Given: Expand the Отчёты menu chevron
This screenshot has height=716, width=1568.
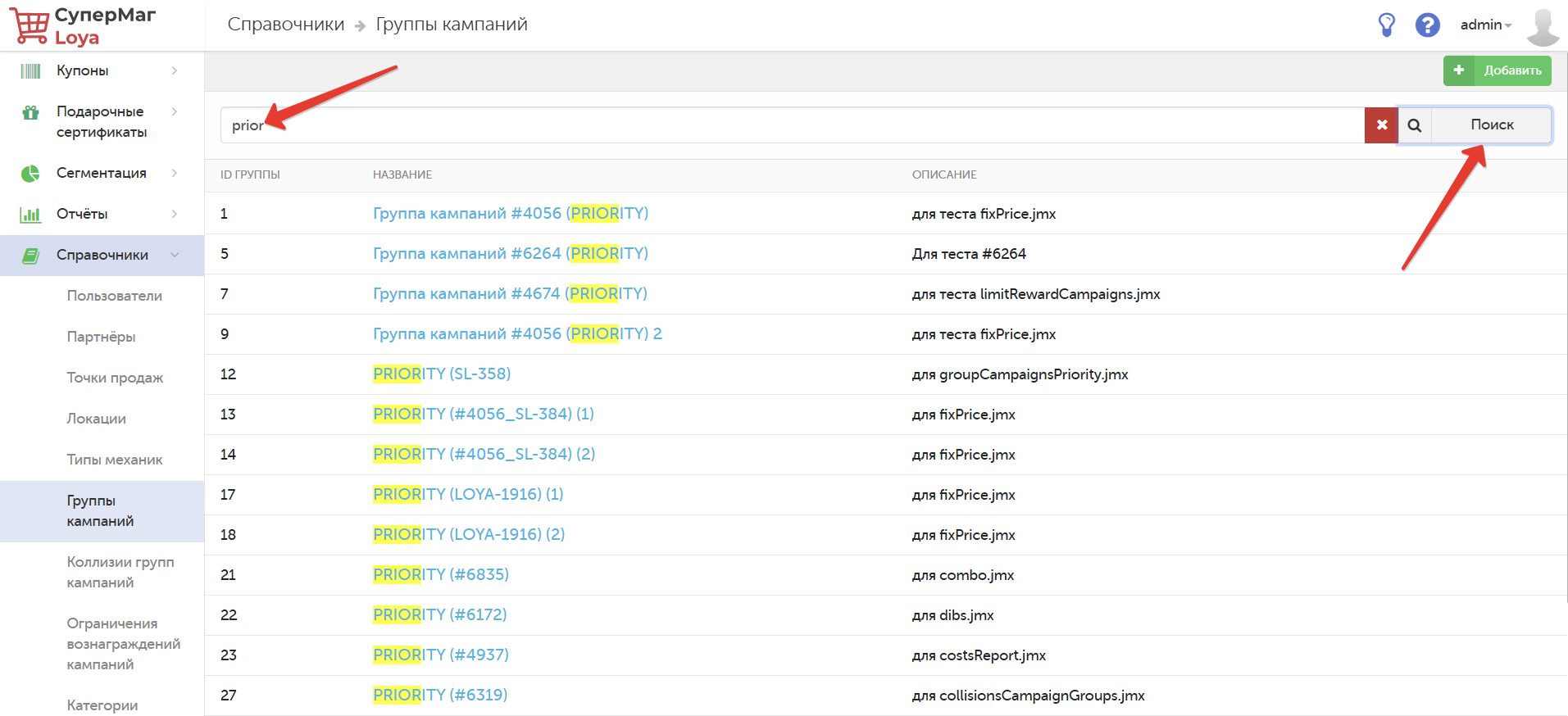Looking at the screenshot, I should point(175,214).
